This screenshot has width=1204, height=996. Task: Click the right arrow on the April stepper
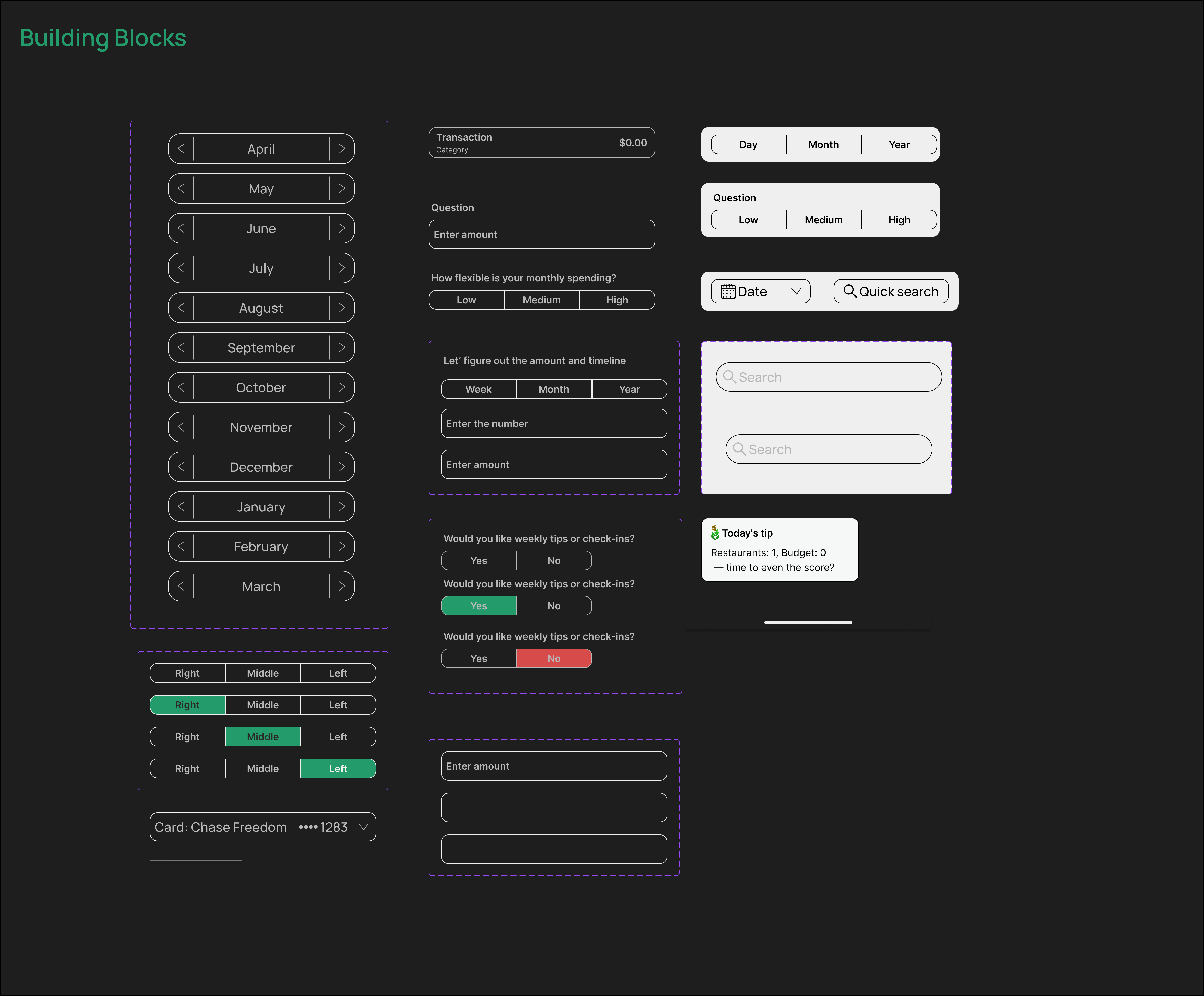[x=342, y=148]
